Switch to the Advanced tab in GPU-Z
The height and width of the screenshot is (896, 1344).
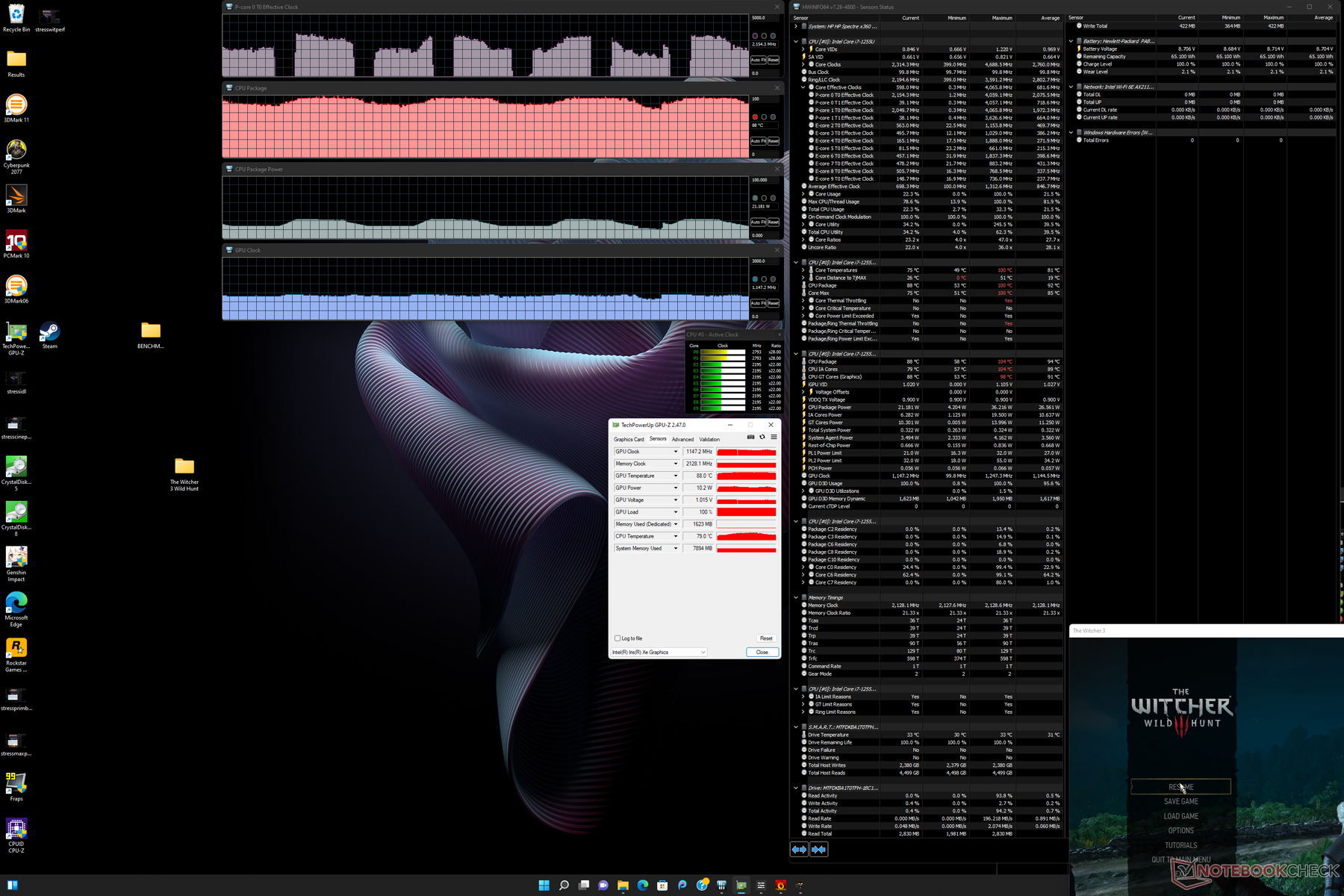682,440
